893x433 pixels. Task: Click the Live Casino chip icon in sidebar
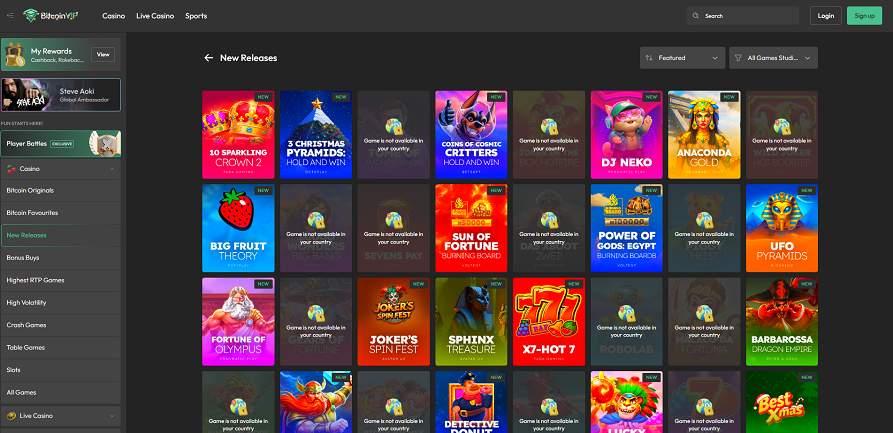point(10,416)
